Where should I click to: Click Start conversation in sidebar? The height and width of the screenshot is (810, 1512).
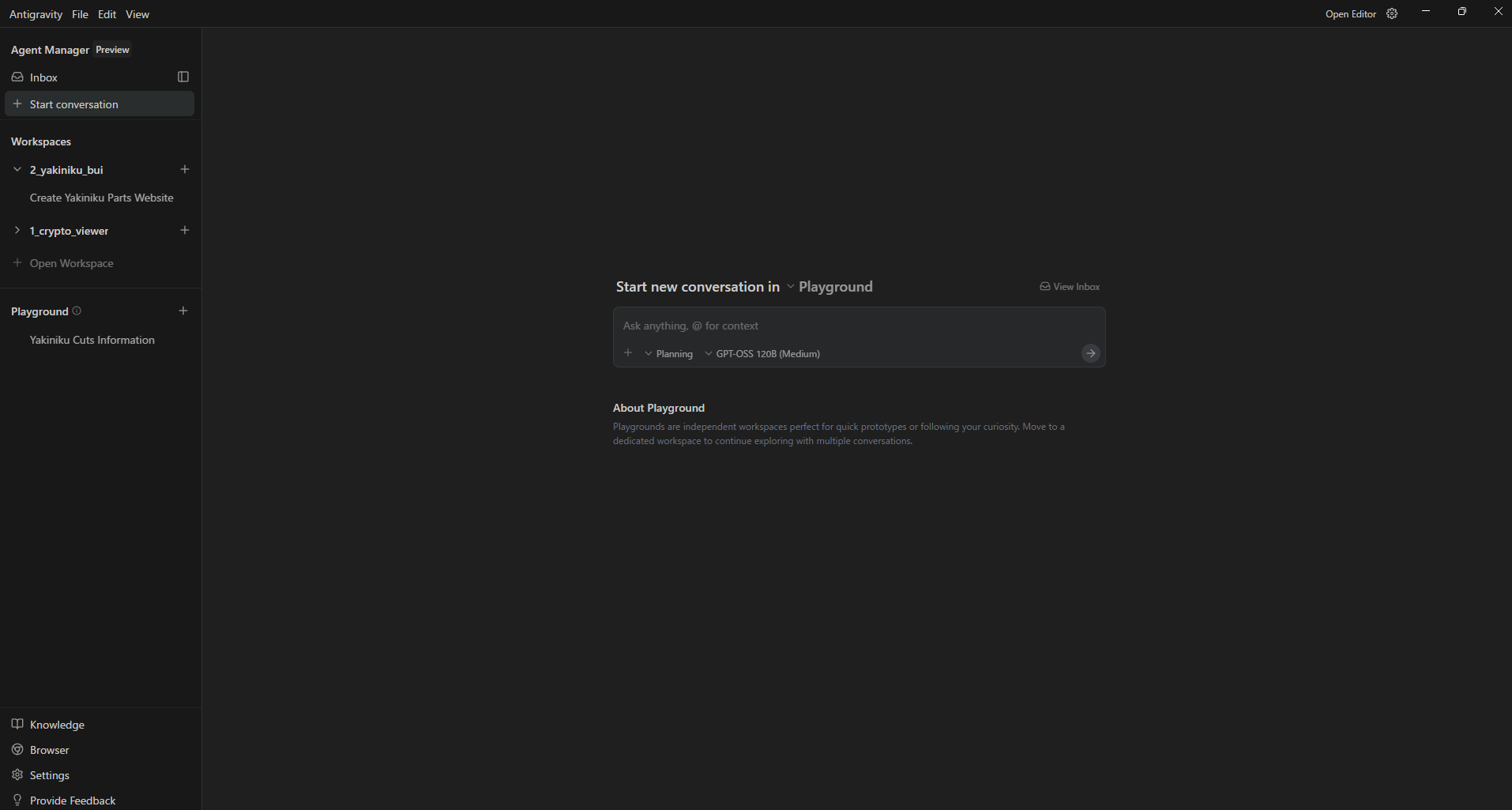[100, 104]
